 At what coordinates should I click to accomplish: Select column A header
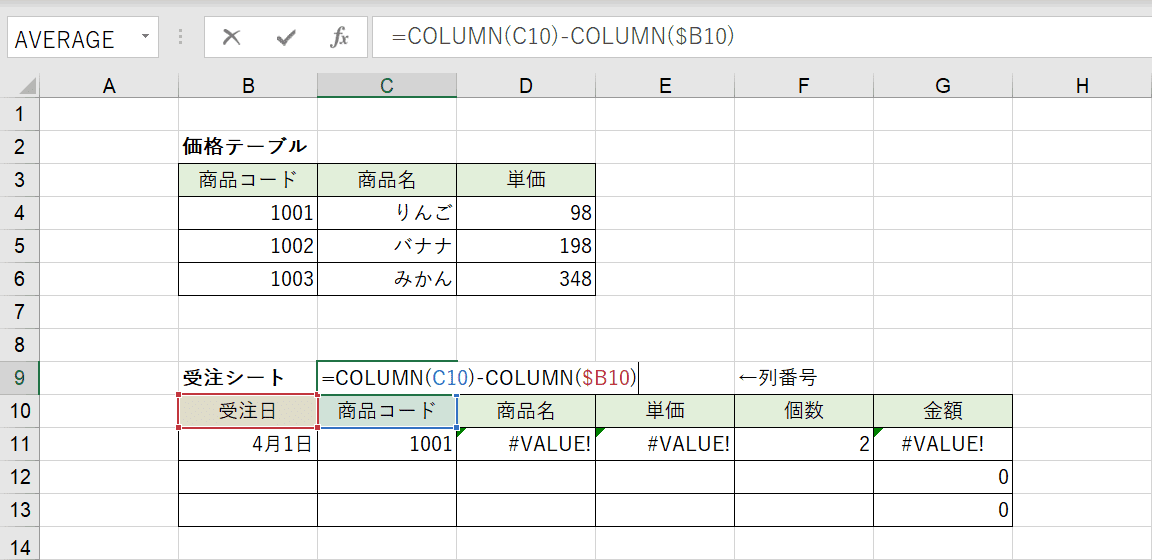click(109, 87)
